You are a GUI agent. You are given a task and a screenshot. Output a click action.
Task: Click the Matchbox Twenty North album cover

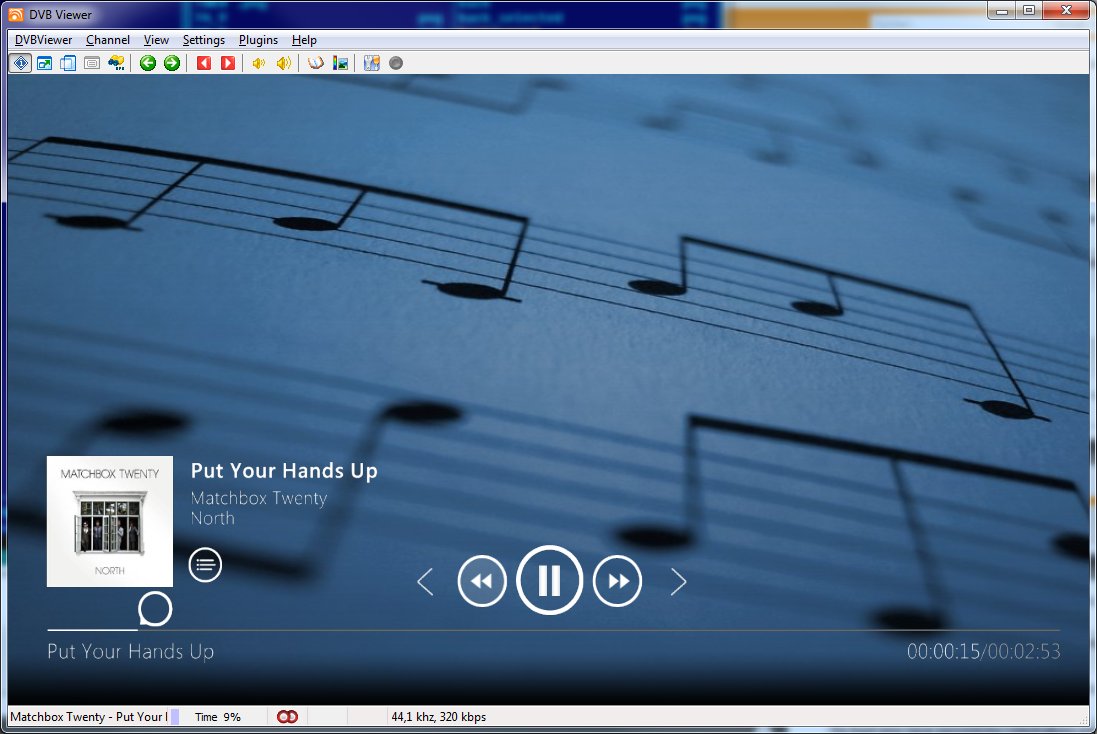110,521
